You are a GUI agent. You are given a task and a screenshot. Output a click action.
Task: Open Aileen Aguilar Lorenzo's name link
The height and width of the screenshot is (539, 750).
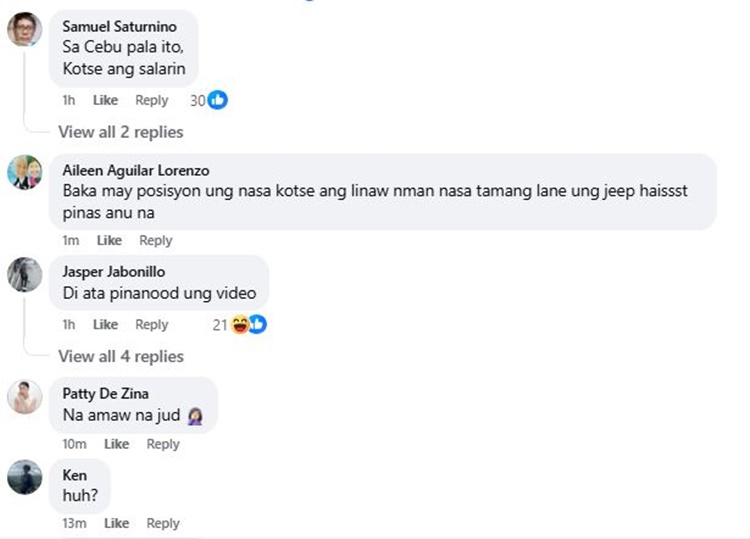136,170
